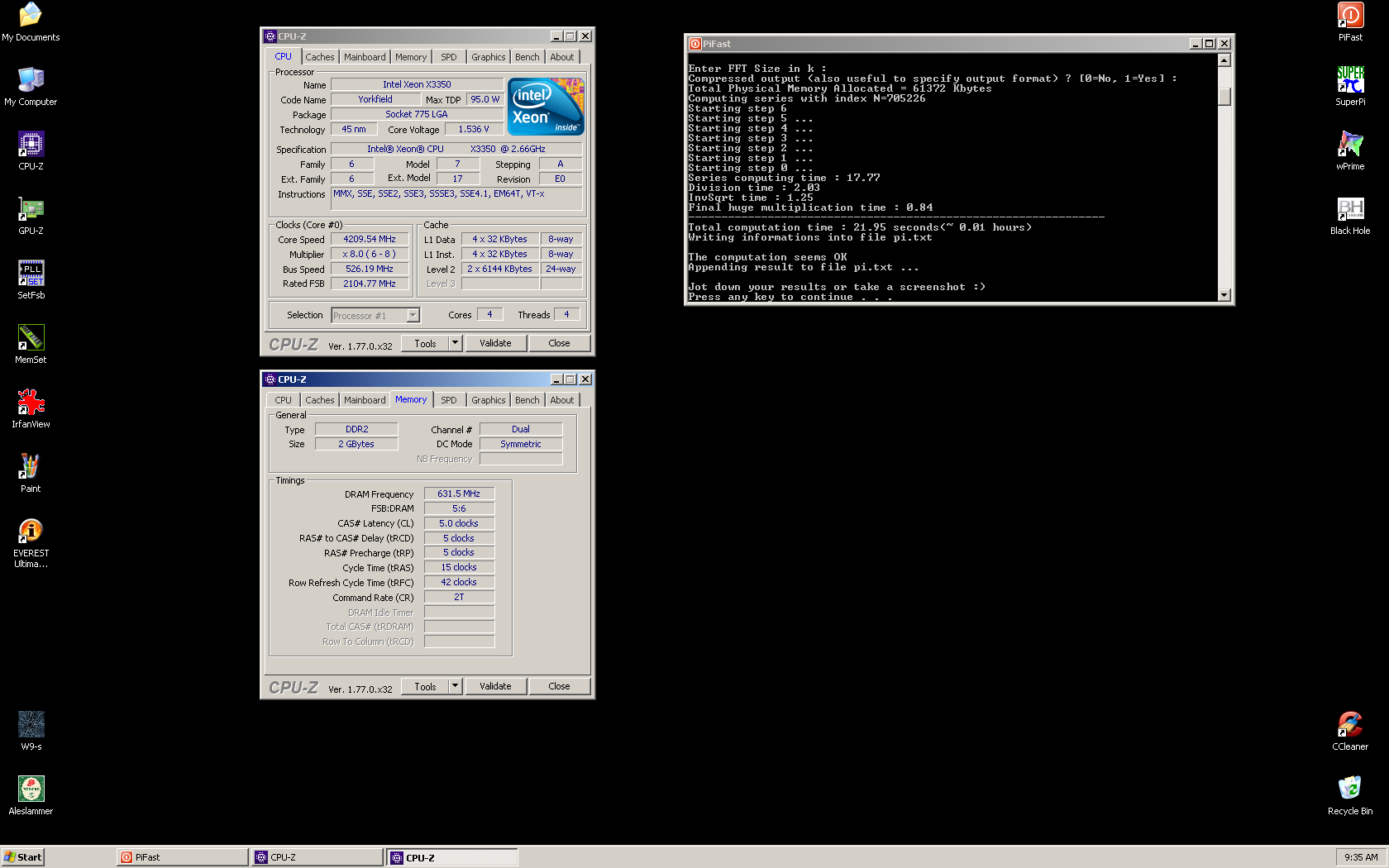Image resolution: width=1389 pixels, height=868 pixels.
Task: Expand the Processor #1 selection dropdown
Action: point(413,315)
